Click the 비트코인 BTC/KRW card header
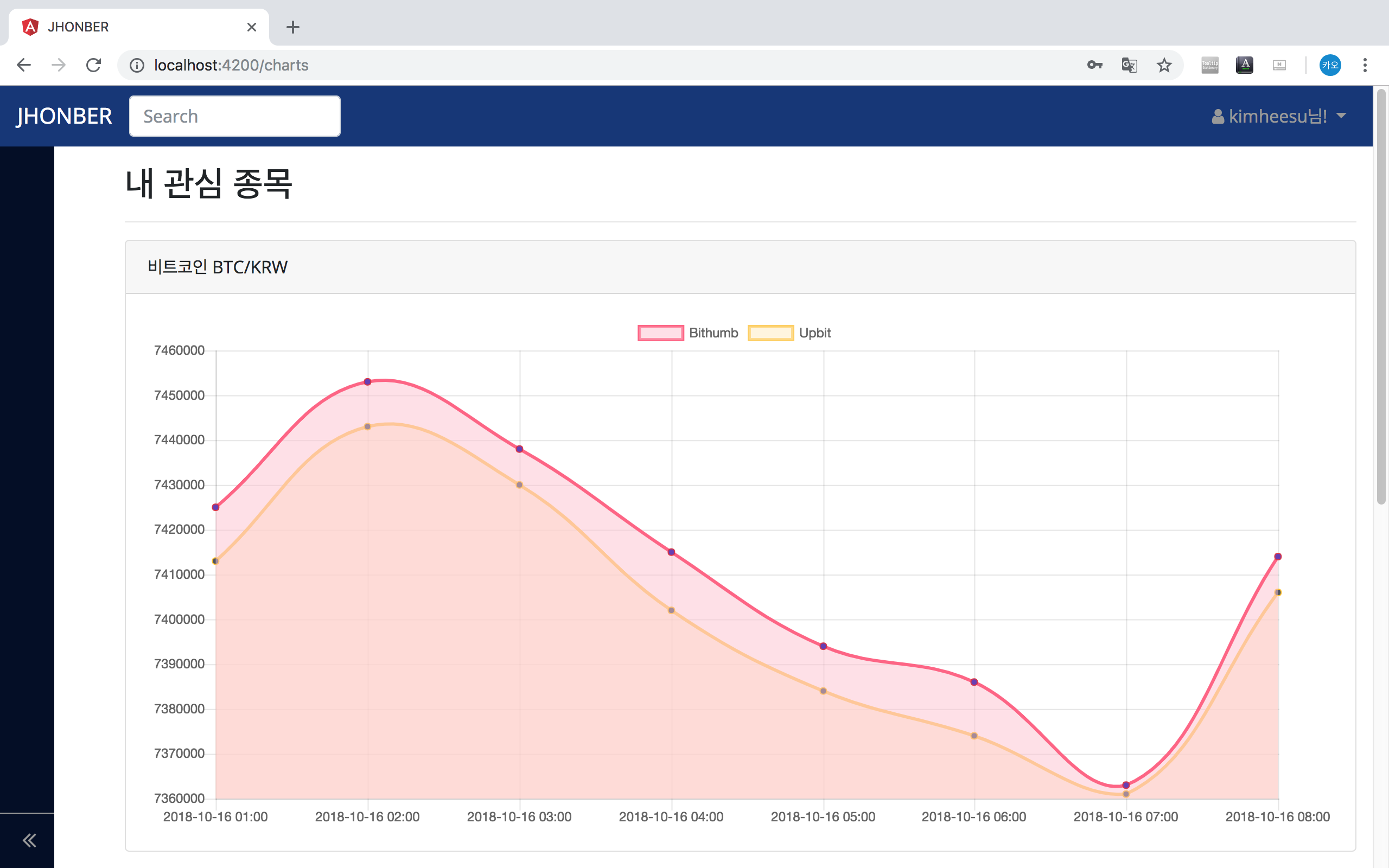Image resolution: width=1389 pixels, height=868 pixels. pyautogui.click(x=741, y=267)
